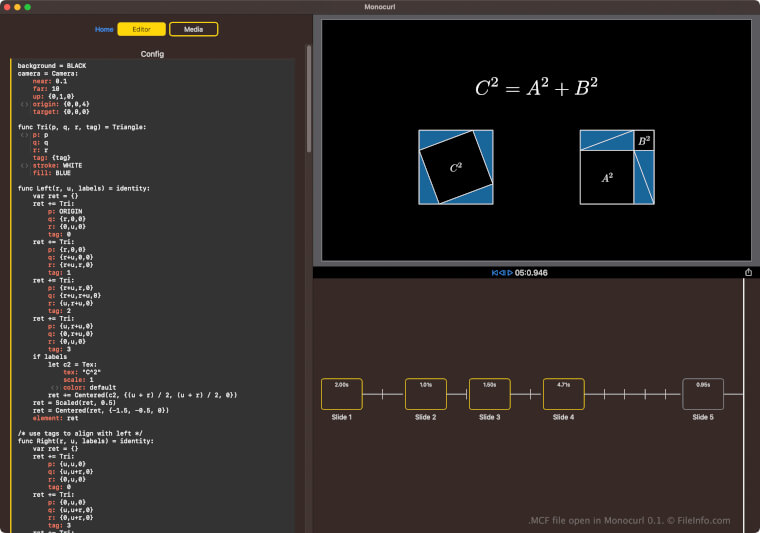The image size is (760, 533).
Task: Switch to the Media tab
Action: 193,29
